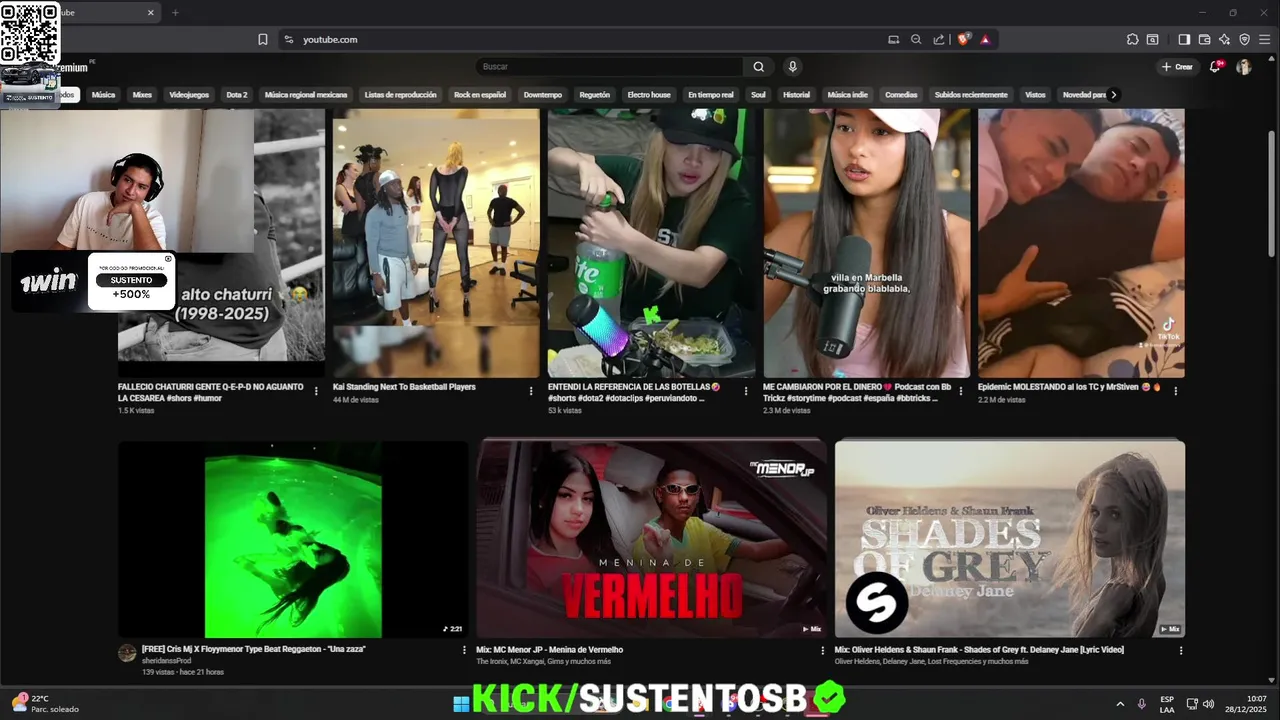
Task: Click the chips row next arrow
Action: point(1113,95)
